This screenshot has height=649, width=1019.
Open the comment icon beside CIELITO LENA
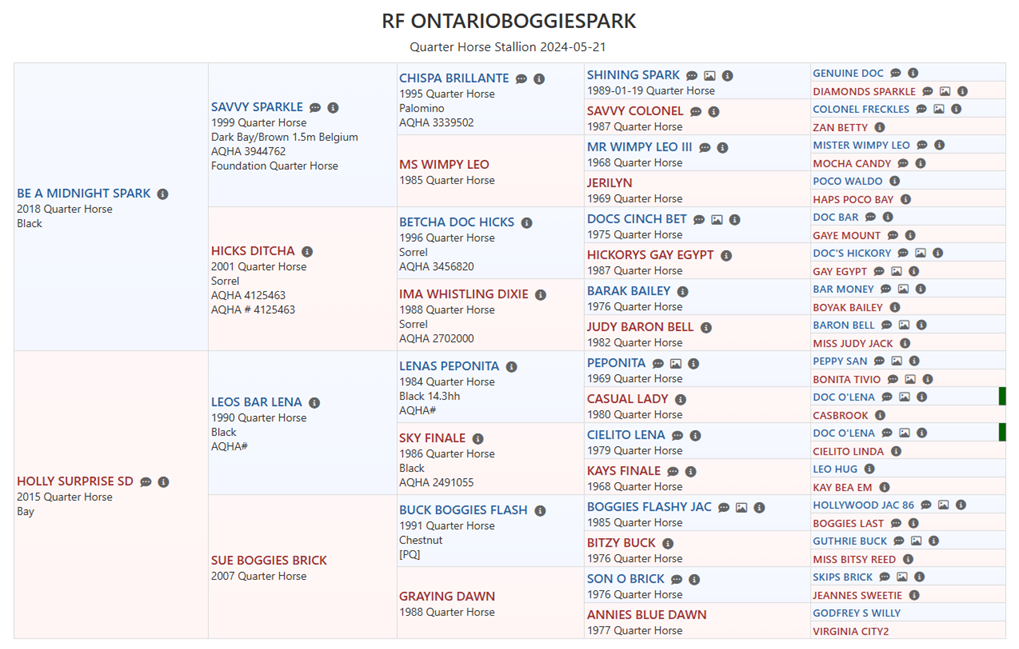tap(677, 436)
